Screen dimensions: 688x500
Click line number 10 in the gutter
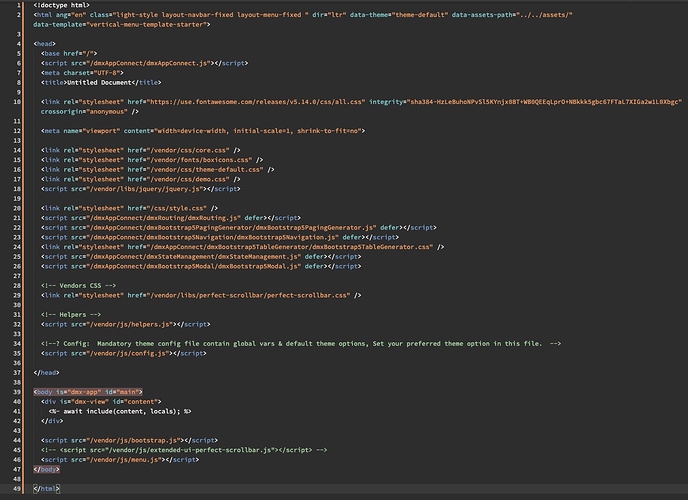pos(17,102)
